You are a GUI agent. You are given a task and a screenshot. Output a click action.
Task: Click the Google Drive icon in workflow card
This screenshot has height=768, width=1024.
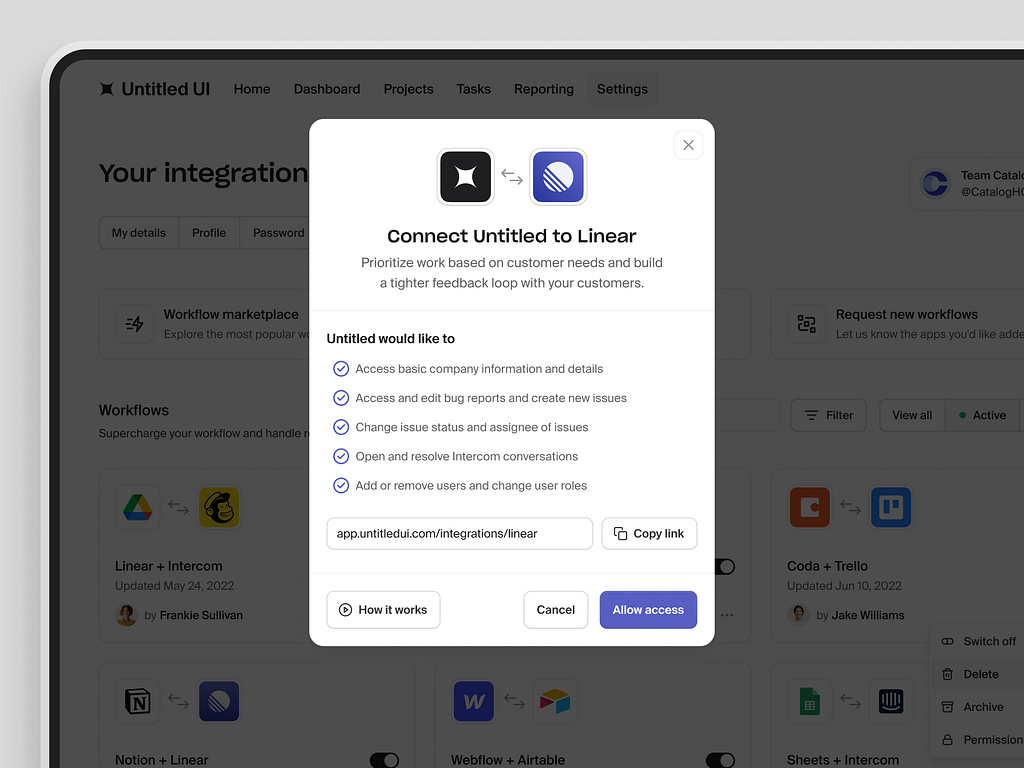click(x=136, y=507)
